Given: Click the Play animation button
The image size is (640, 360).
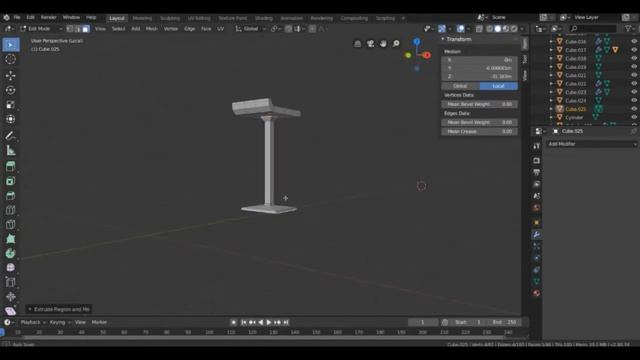Looking at the screenshot, I should [x=269, y=322].
